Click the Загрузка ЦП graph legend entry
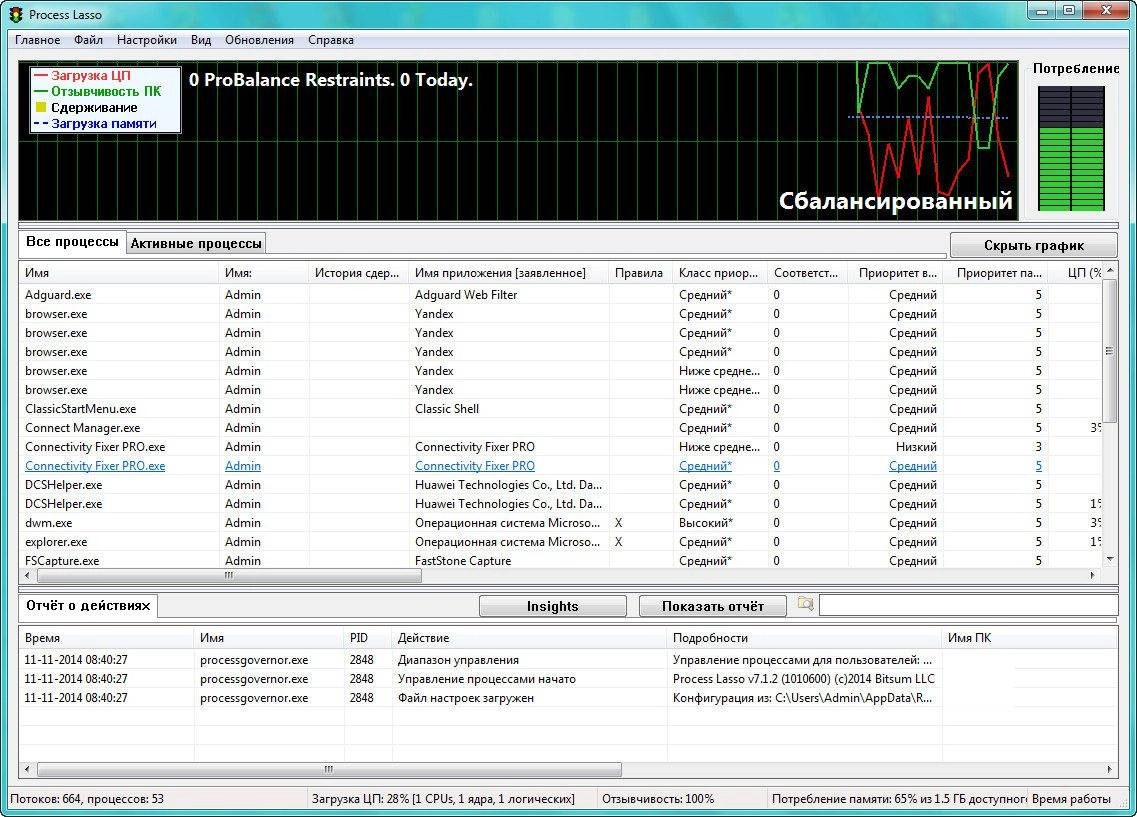This screenshot has height=817, width=1137. [83, 75]
